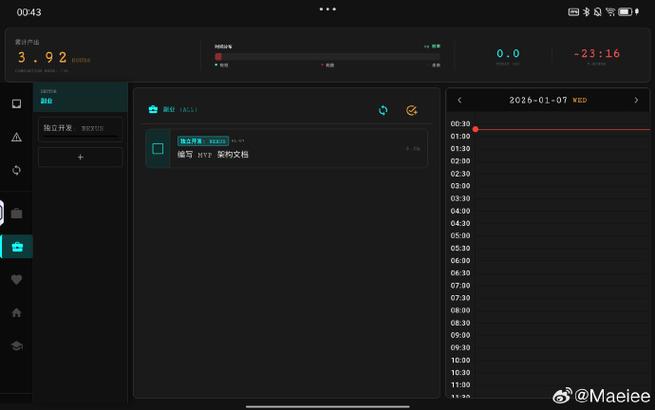This screenshot has height=410, width=655.
Task: Click the red current-time marker dot
Action: pyautogui.click(x=475, y=129)
